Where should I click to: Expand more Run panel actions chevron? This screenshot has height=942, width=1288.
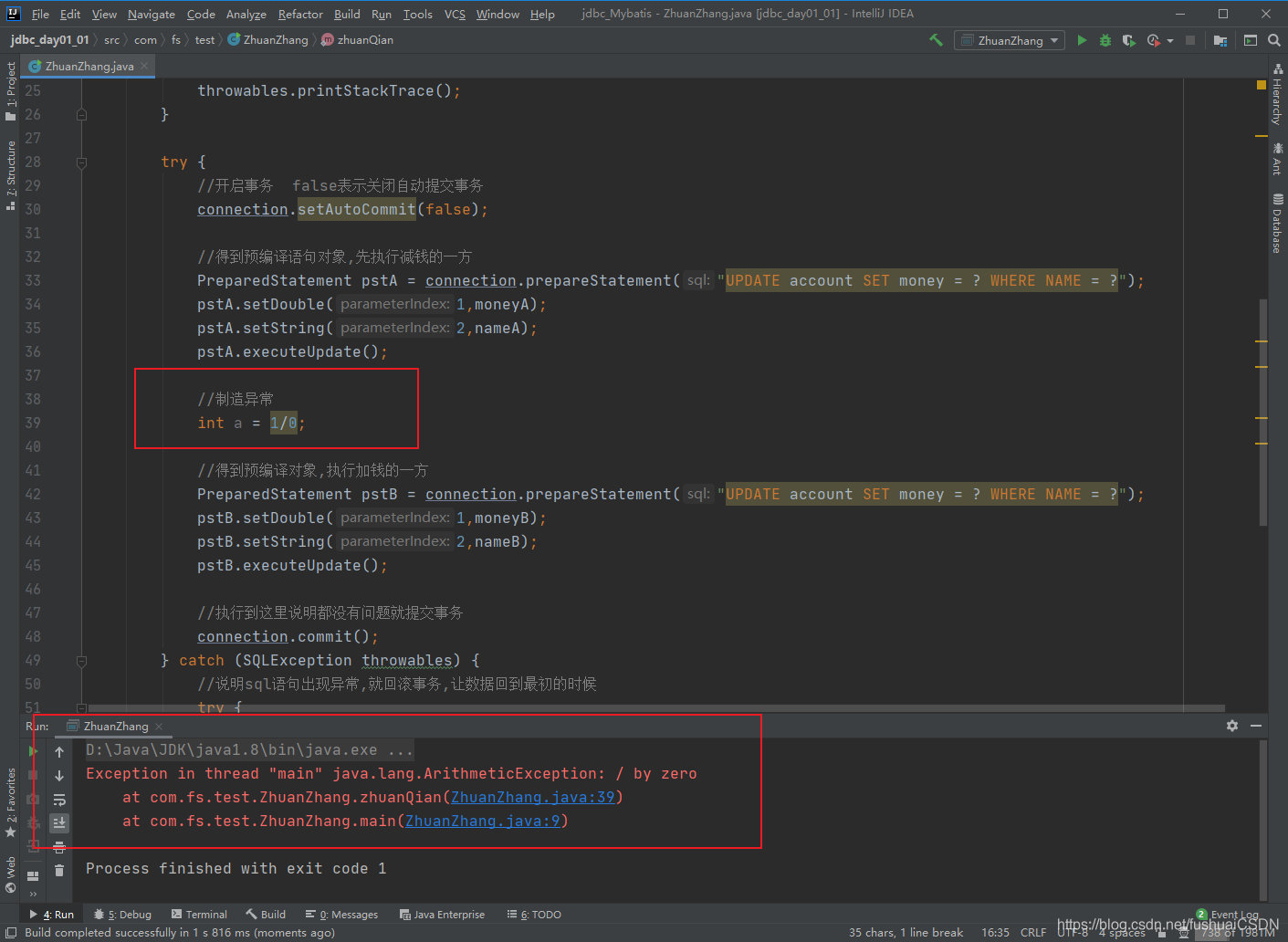[x=33, y=895]
